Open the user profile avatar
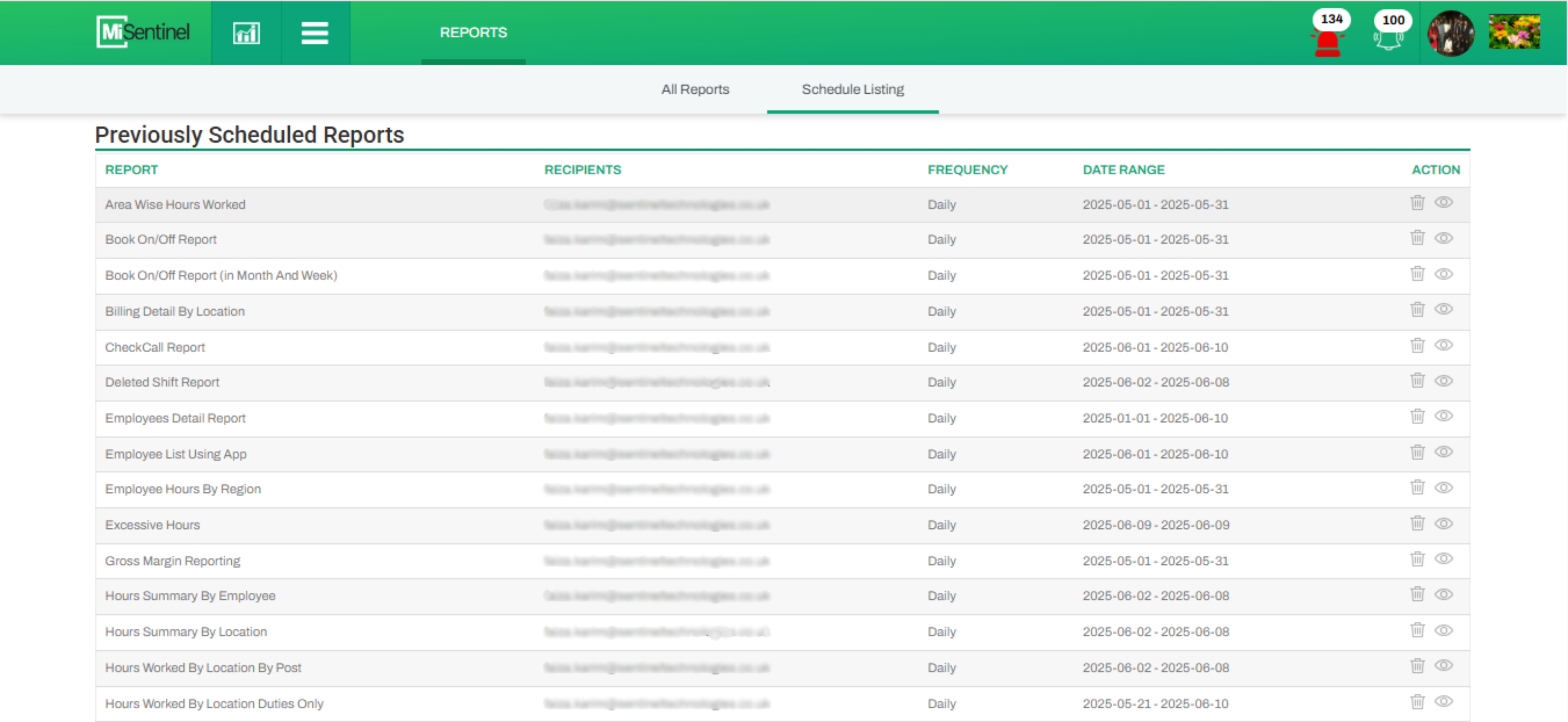The image size is (1568, 722). [1451, 33]
